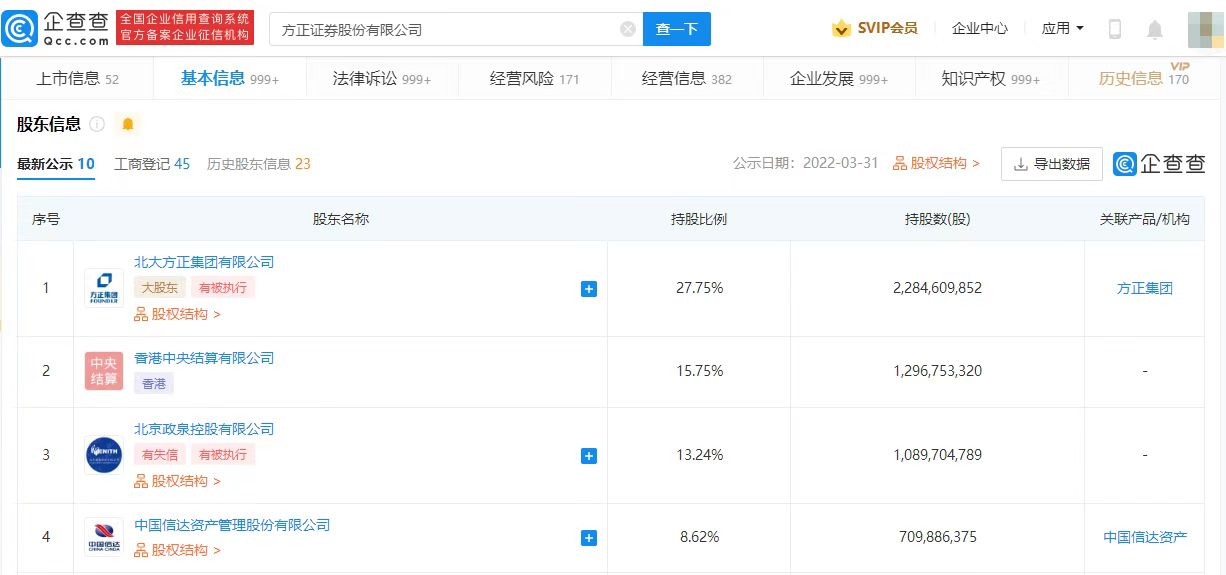Expand plus icon for 北京政泉控股有限公司 row
The height and width of the screenshot is (575, 1226).
coord(589,456)
